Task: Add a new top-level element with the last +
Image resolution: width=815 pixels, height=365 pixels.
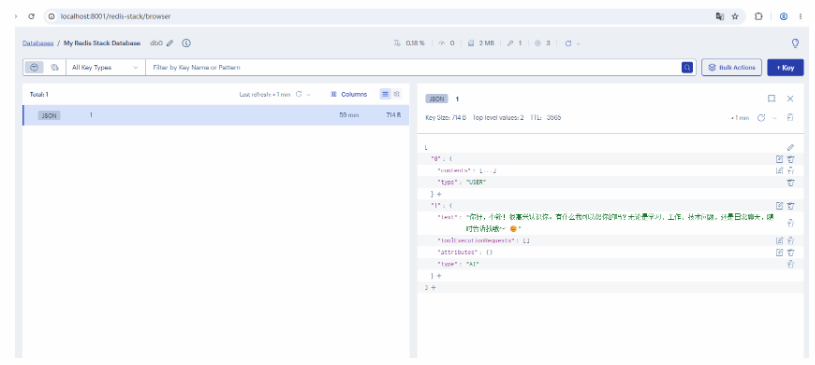Action: [x=433, y=288]
